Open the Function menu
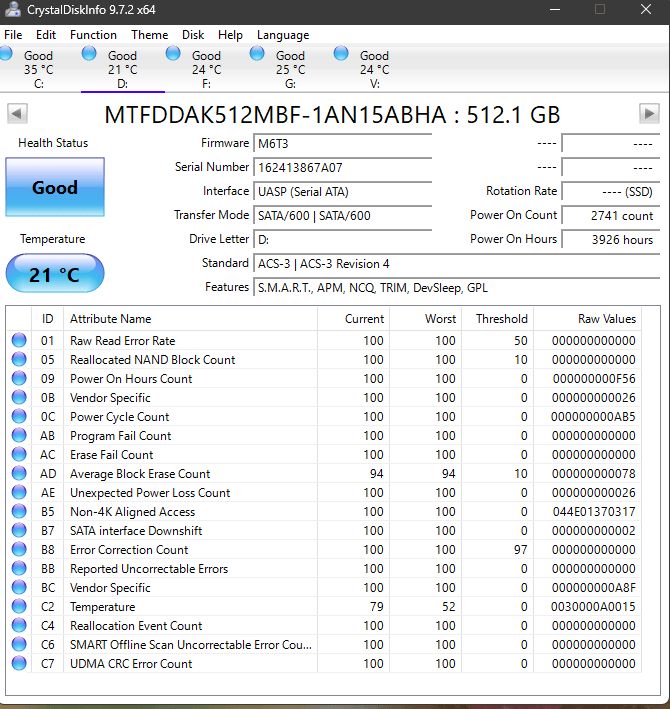The width and height of the screenshot is (670, 709). (x=93, y=35)
